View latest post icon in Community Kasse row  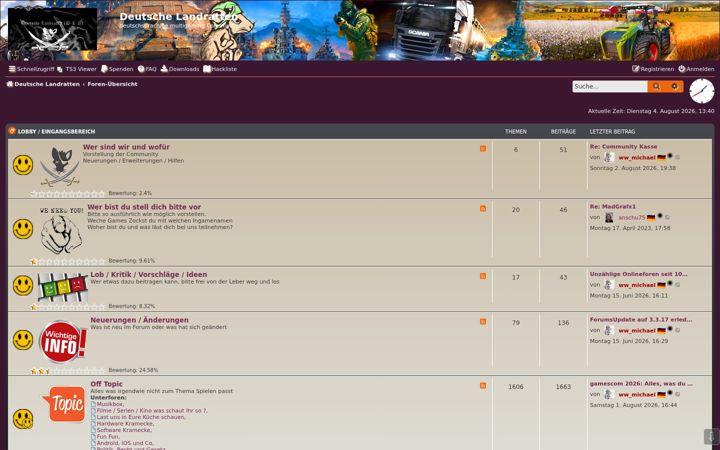(x=677, y=158)
